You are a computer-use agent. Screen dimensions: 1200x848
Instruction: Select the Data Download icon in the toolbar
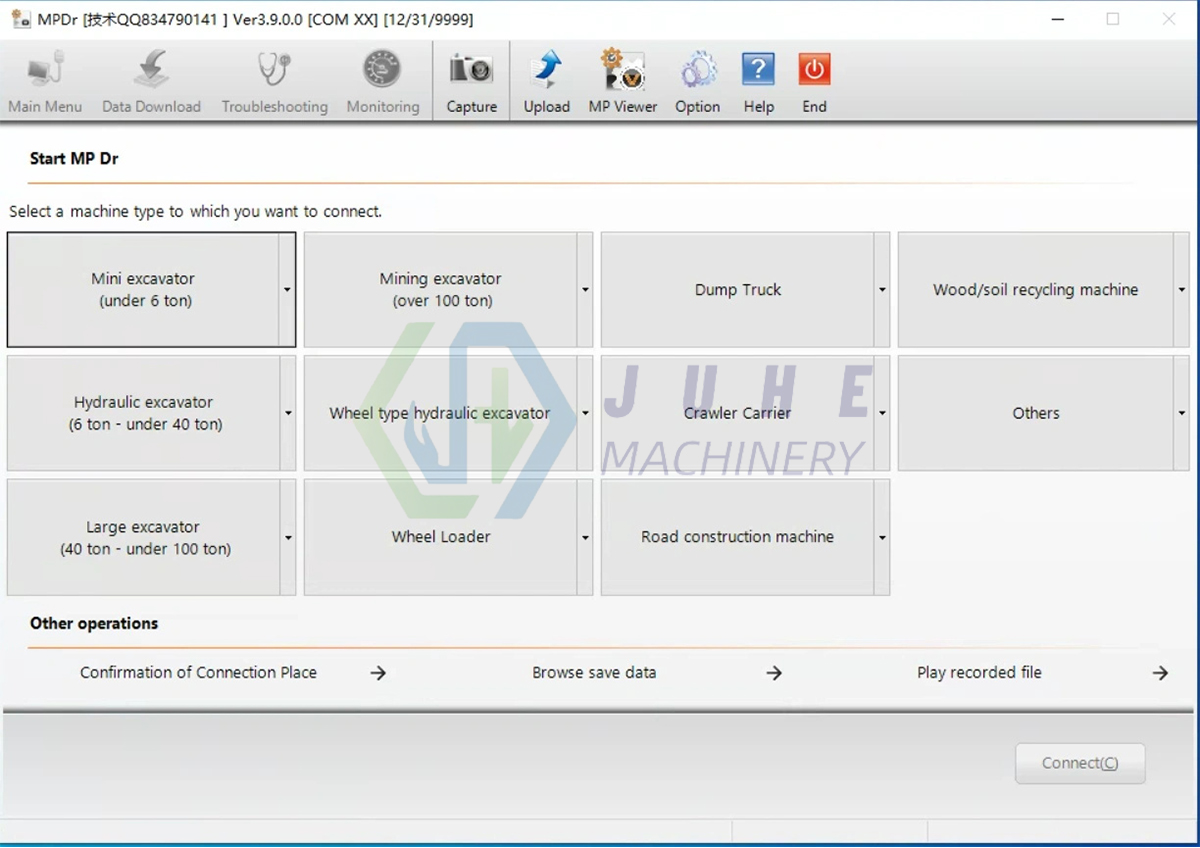[151, 79]
